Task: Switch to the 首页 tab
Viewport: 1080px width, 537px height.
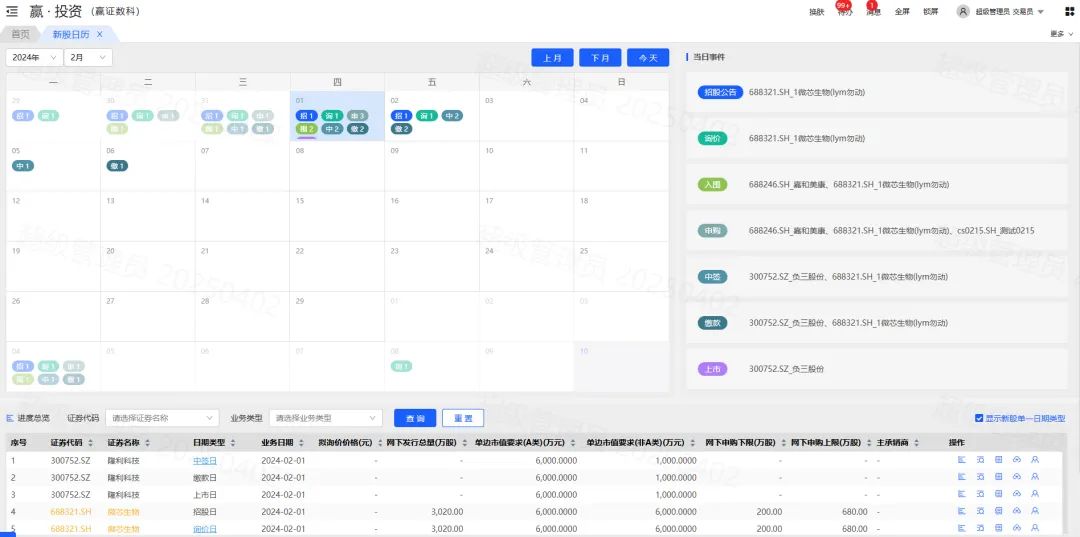Action: (x=20, y=34)
